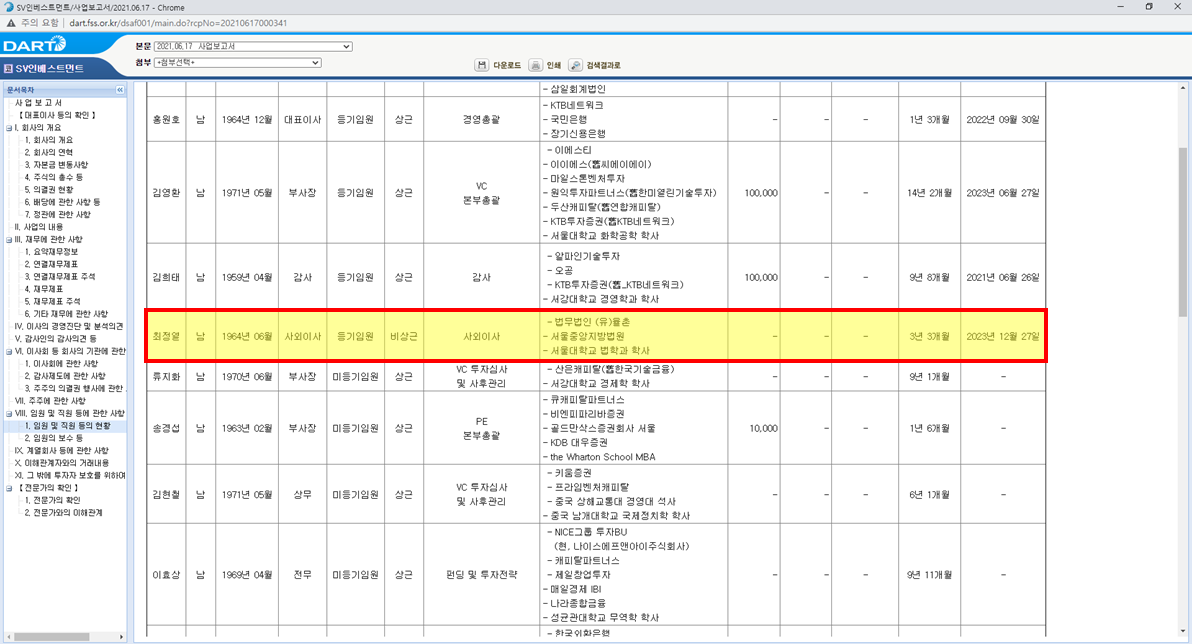Collapse the 【전문가의 확인】 tree node

coord(9,488)
